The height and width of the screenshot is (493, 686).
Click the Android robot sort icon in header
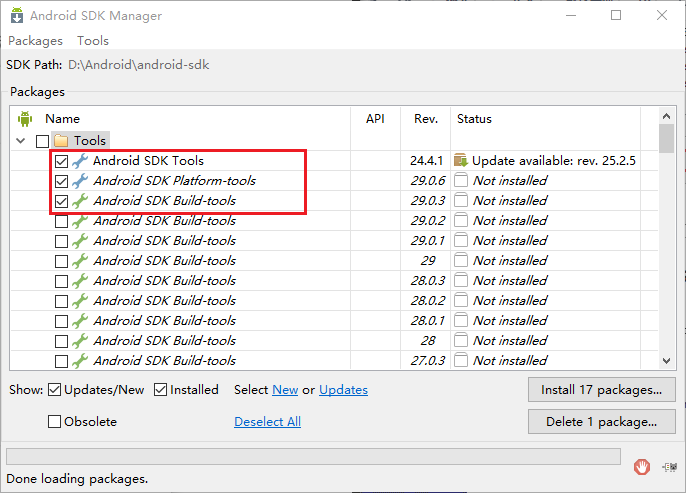click(25, 119)
